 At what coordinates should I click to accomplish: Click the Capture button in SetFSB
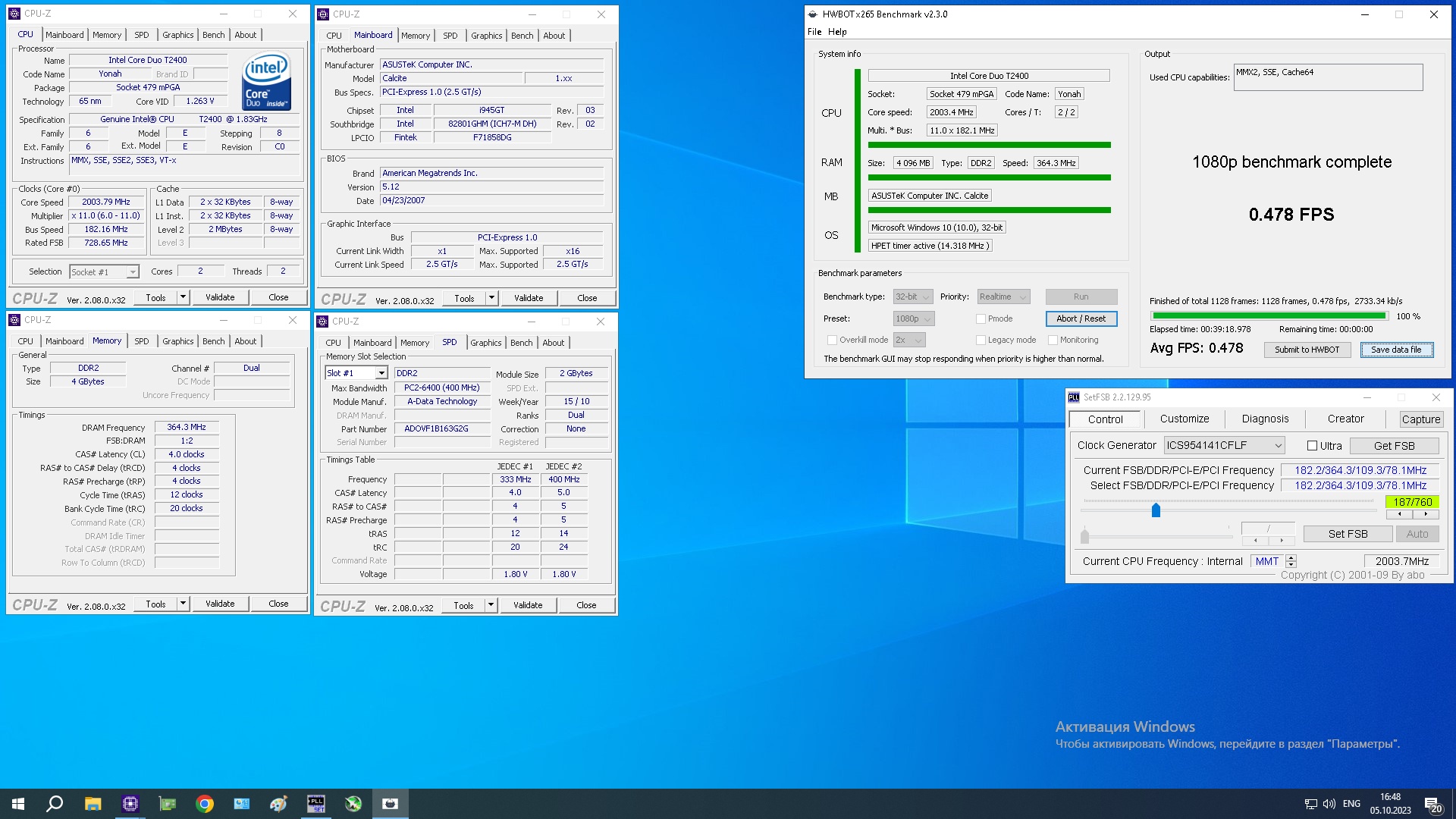point(1420,419)
